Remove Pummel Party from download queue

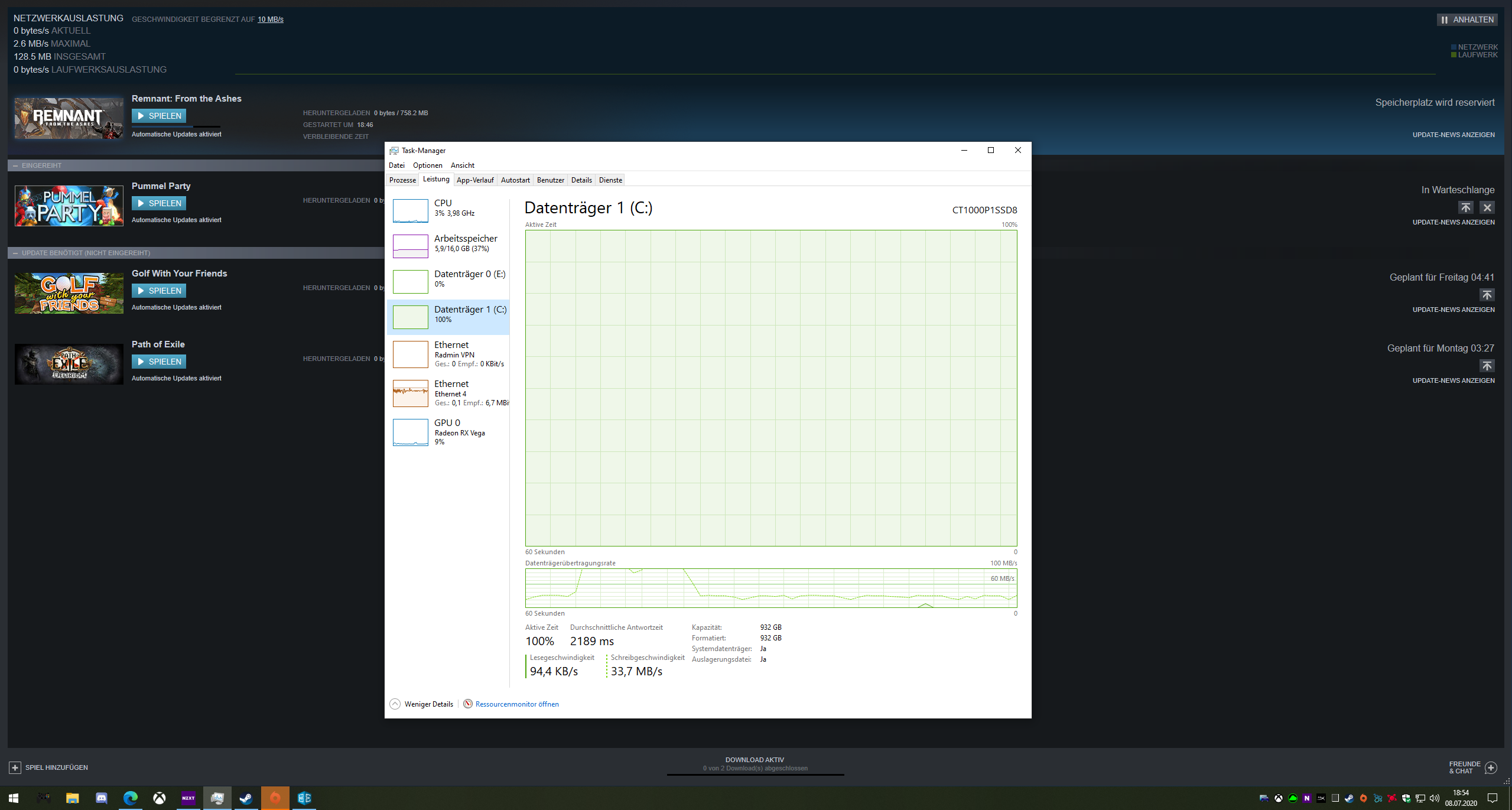pyautogui.click(x=1487, y=207)
